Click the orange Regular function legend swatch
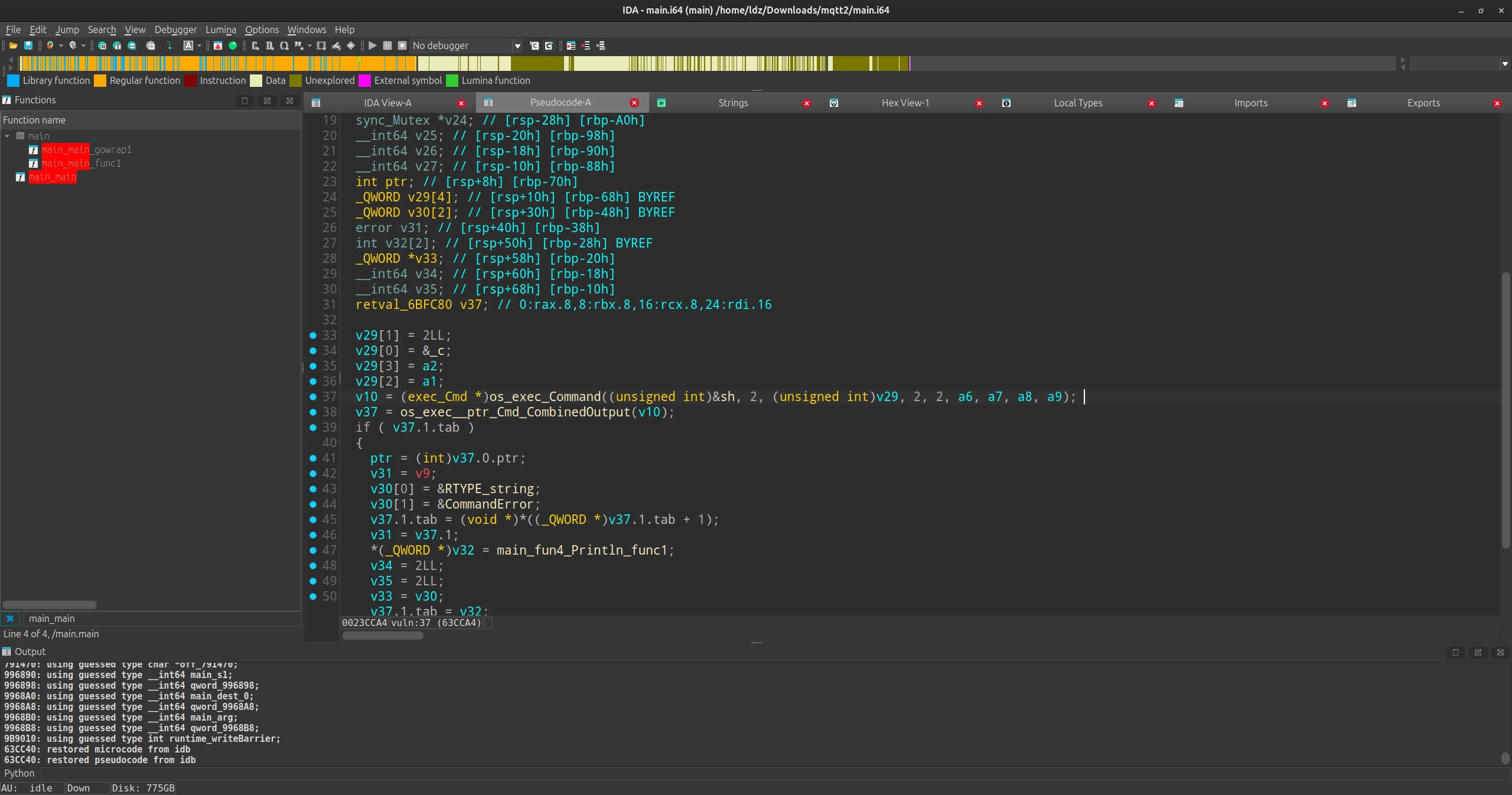This screenshot has height=795, width=1512. click(x=100, y=80)
